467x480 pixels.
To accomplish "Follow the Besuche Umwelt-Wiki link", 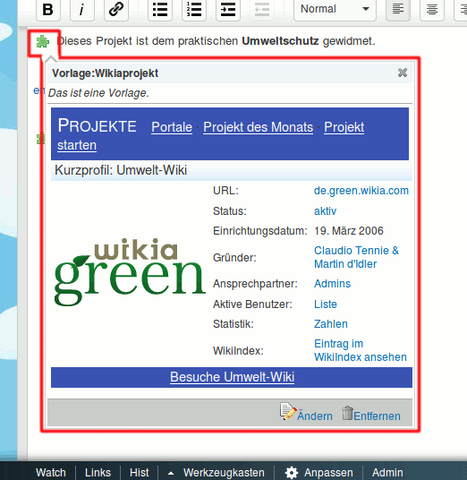I will (x=232, y=377).
